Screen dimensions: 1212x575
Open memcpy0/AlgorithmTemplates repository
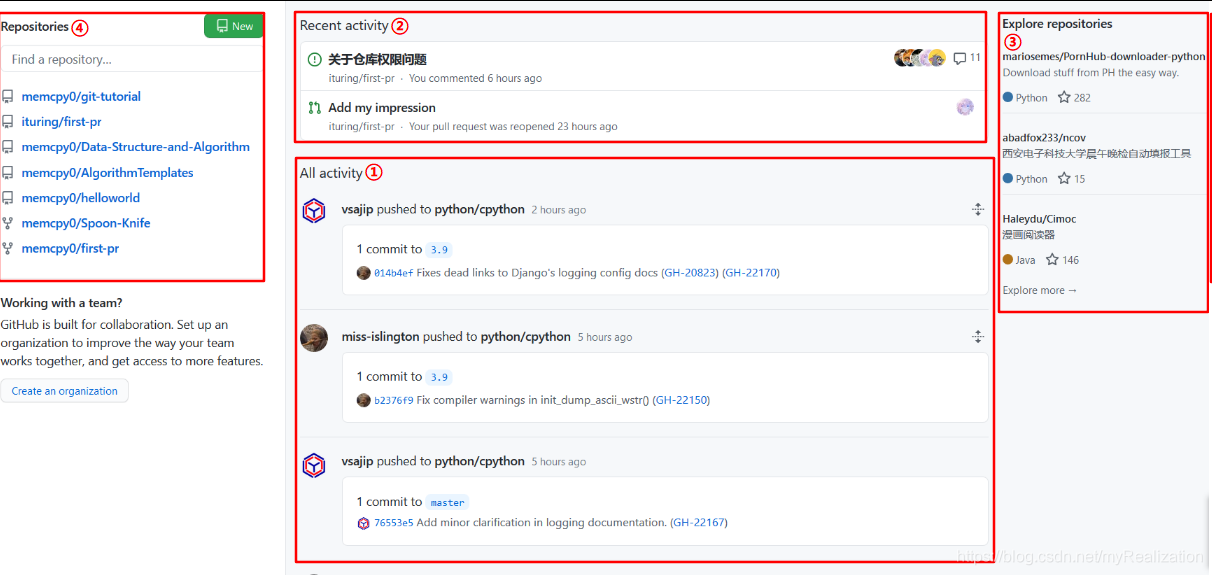coord(107,173)
